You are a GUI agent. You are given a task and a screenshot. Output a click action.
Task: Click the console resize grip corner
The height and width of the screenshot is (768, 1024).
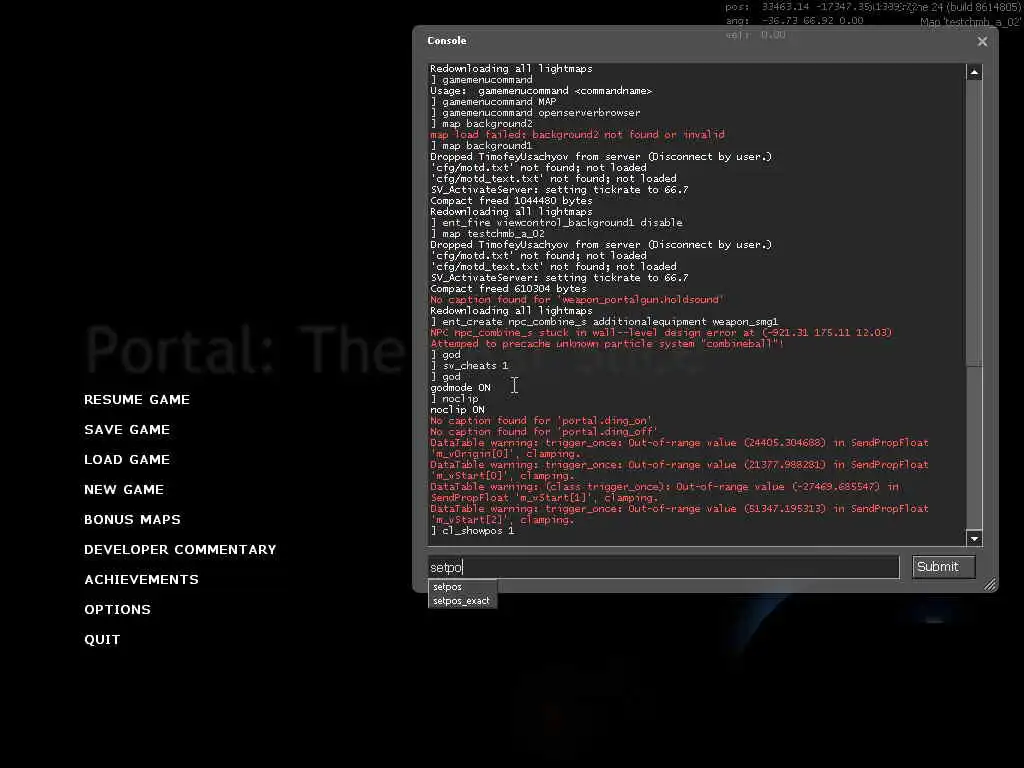[990, 584]
